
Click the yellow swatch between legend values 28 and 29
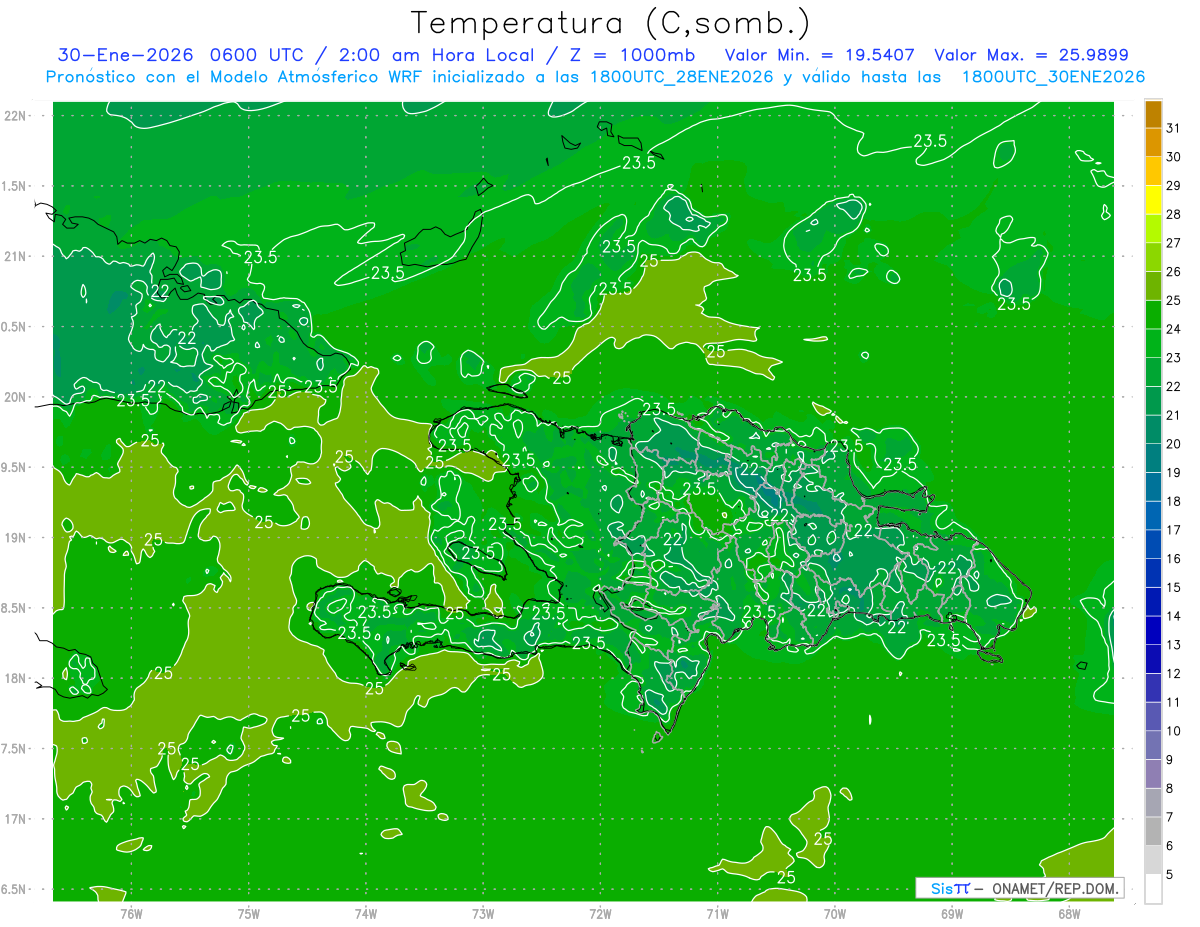click(x=1153, y=200)
